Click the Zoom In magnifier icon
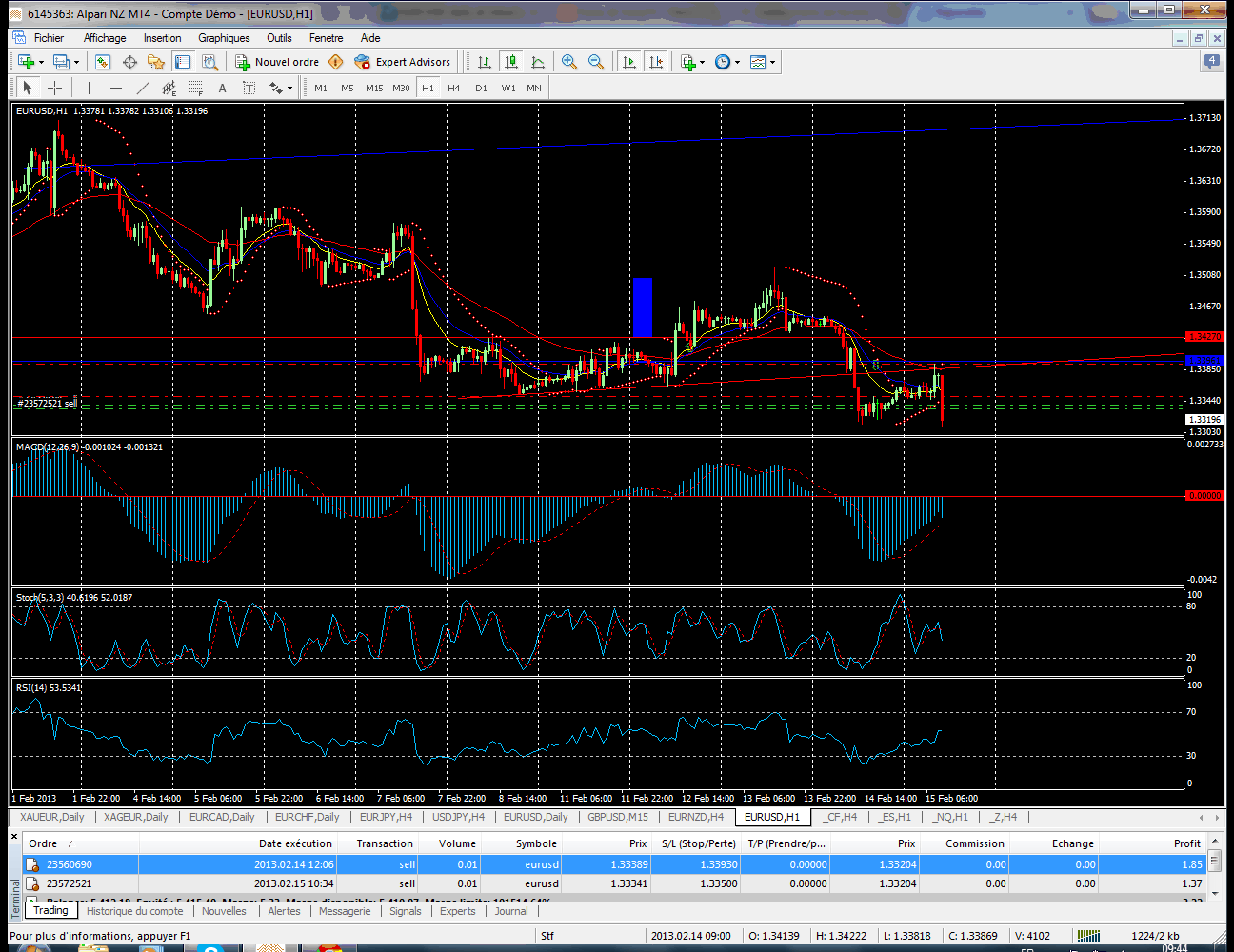The image size is (1234, 952). pyautogui.click(x=569, y=62)
